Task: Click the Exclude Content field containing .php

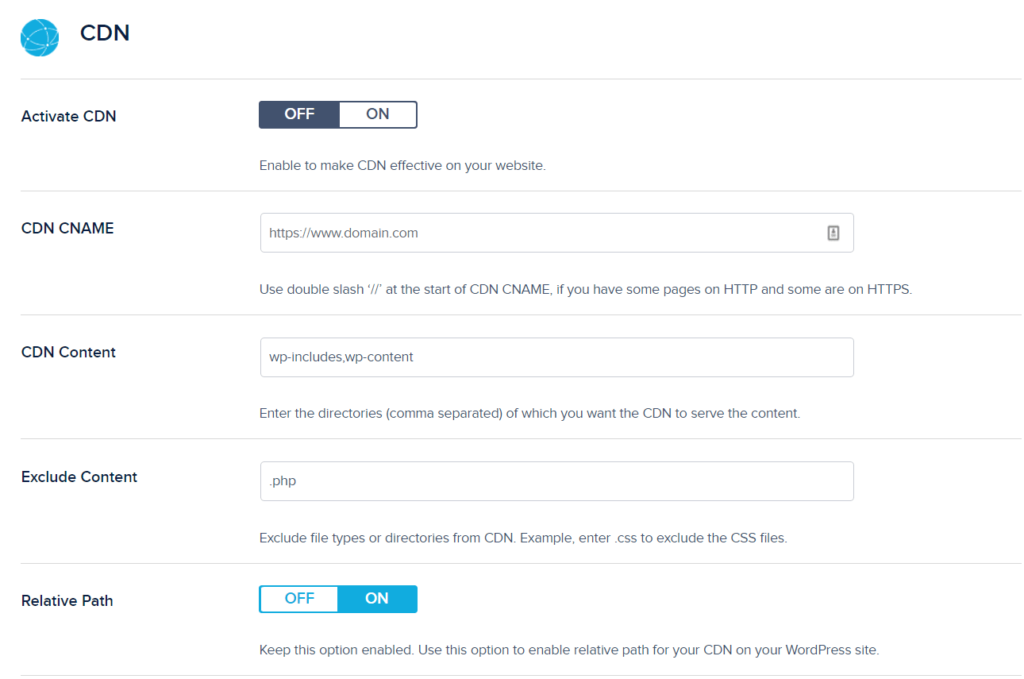Action: point(556,481)
